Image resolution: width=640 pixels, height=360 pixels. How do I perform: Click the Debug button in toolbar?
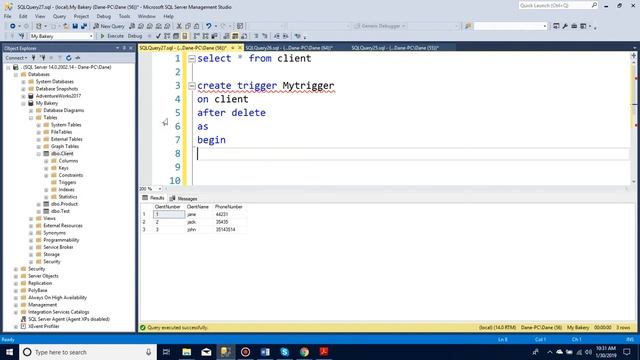pos(135,36)
